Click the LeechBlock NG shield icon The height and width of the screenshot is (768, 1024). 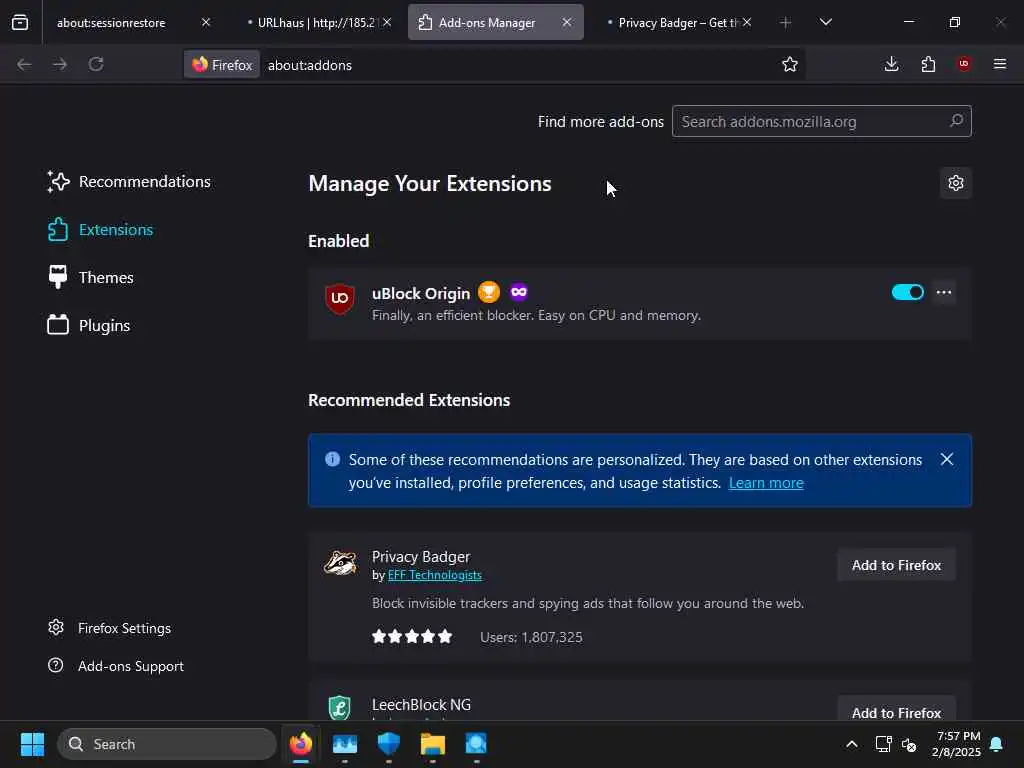click(340, 707)
